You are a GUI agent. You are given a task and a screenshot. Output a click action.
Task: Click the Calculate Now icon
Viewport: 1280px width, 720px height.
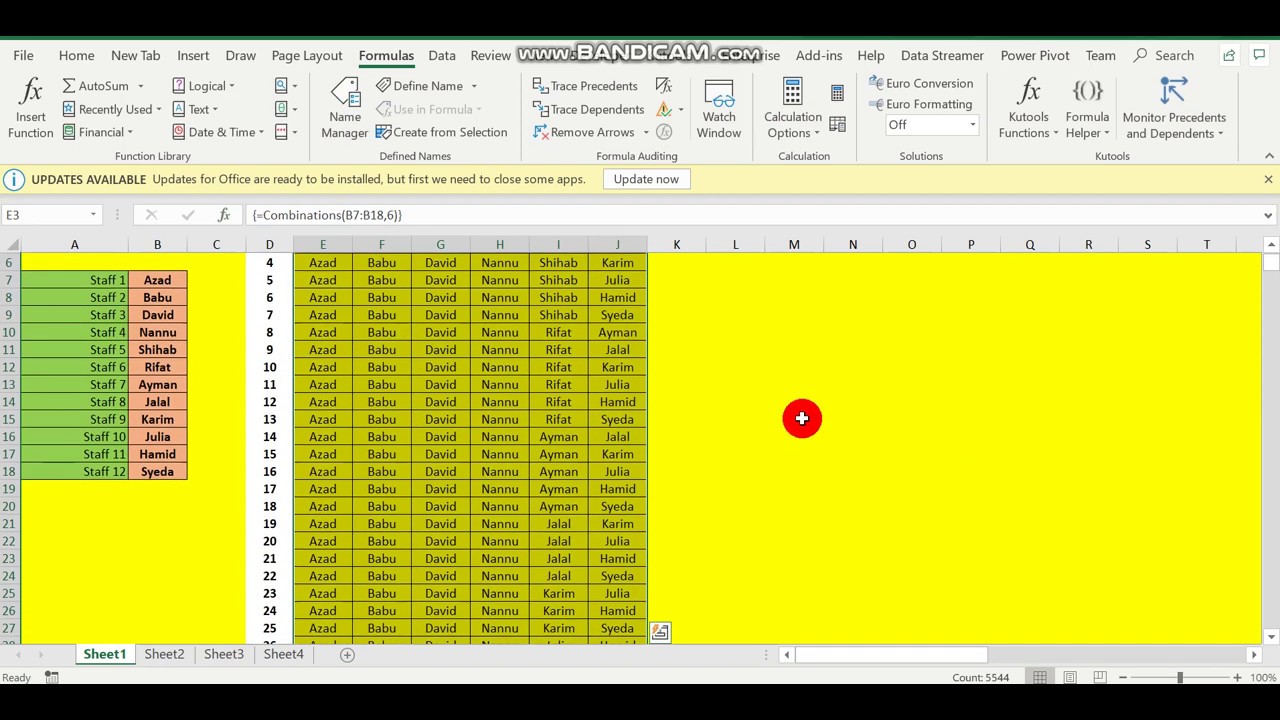tap(837, 93)
